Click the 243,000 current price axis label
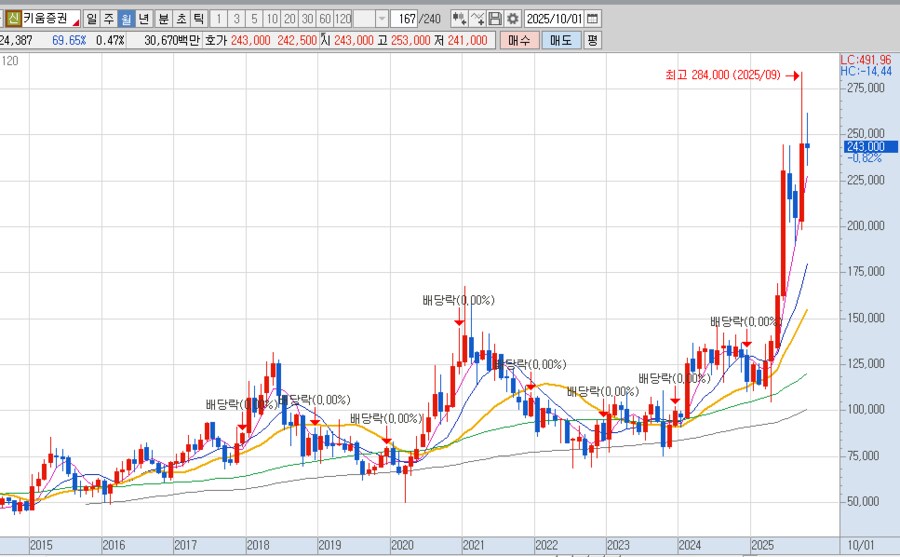Image resolution: width=900 pixels, height=557 pixels. point(863,146)
